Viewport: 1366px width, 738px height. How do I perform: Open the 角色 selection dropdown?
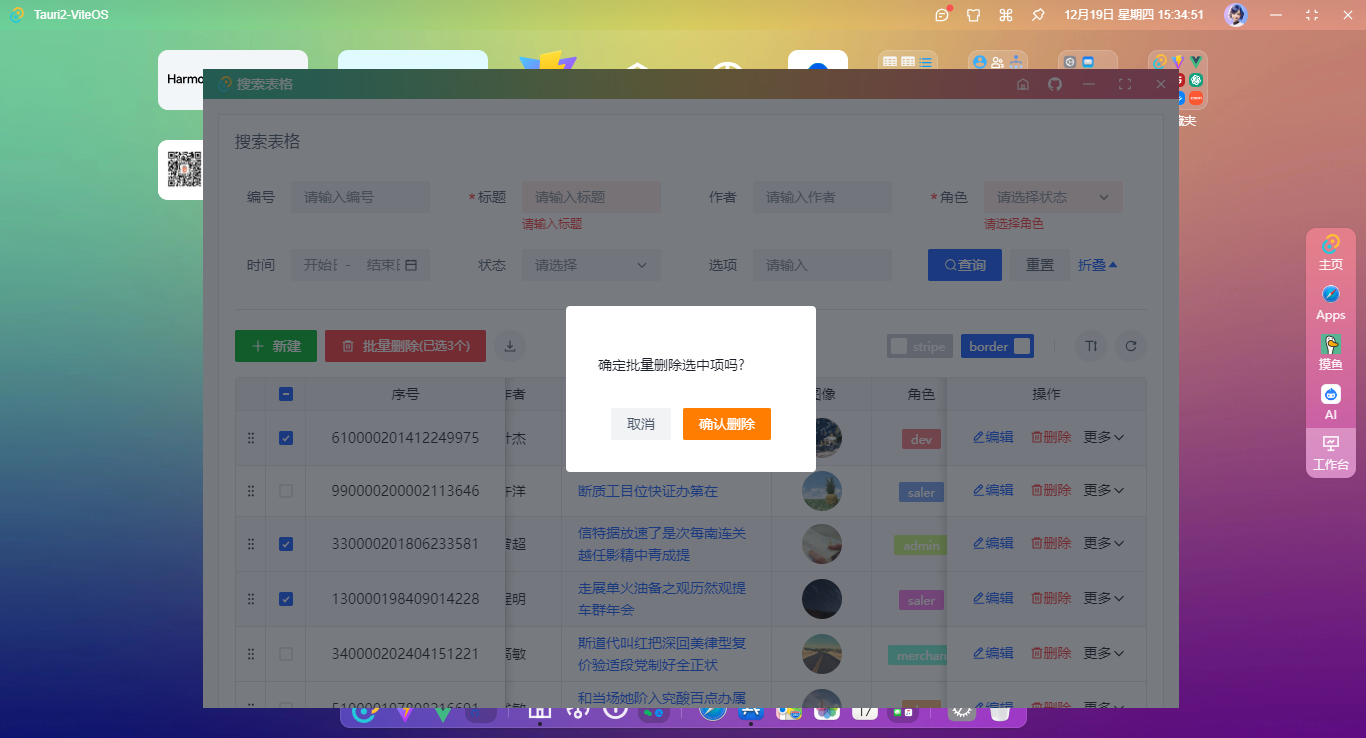tap(1053, 197)
